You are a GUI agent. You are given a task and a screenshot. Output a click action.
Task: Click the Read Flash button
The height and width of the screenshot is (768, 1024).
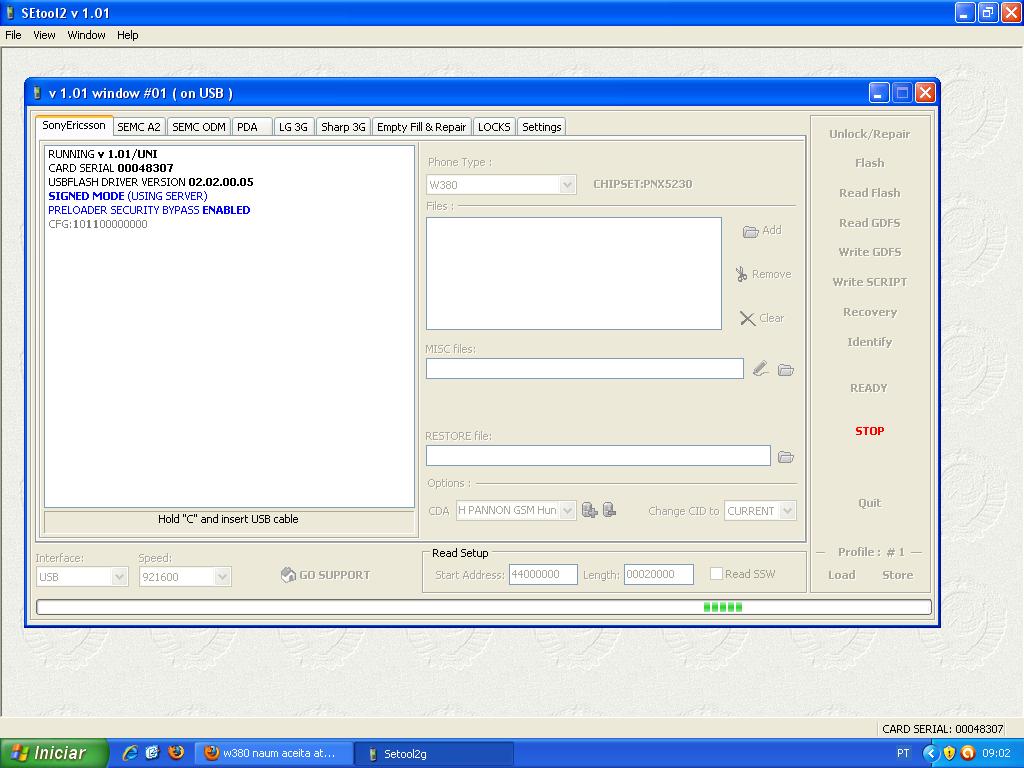869,193
